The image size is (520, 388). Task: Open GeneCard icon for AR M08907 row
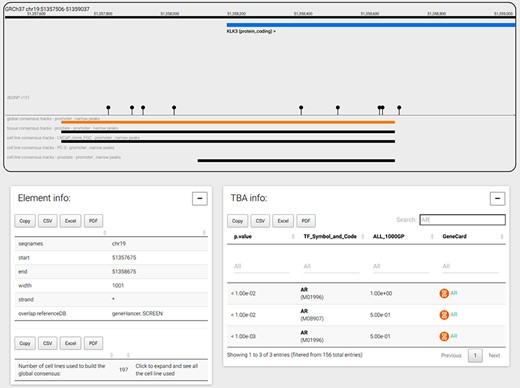pyautogui.click(x=444, y=315)
